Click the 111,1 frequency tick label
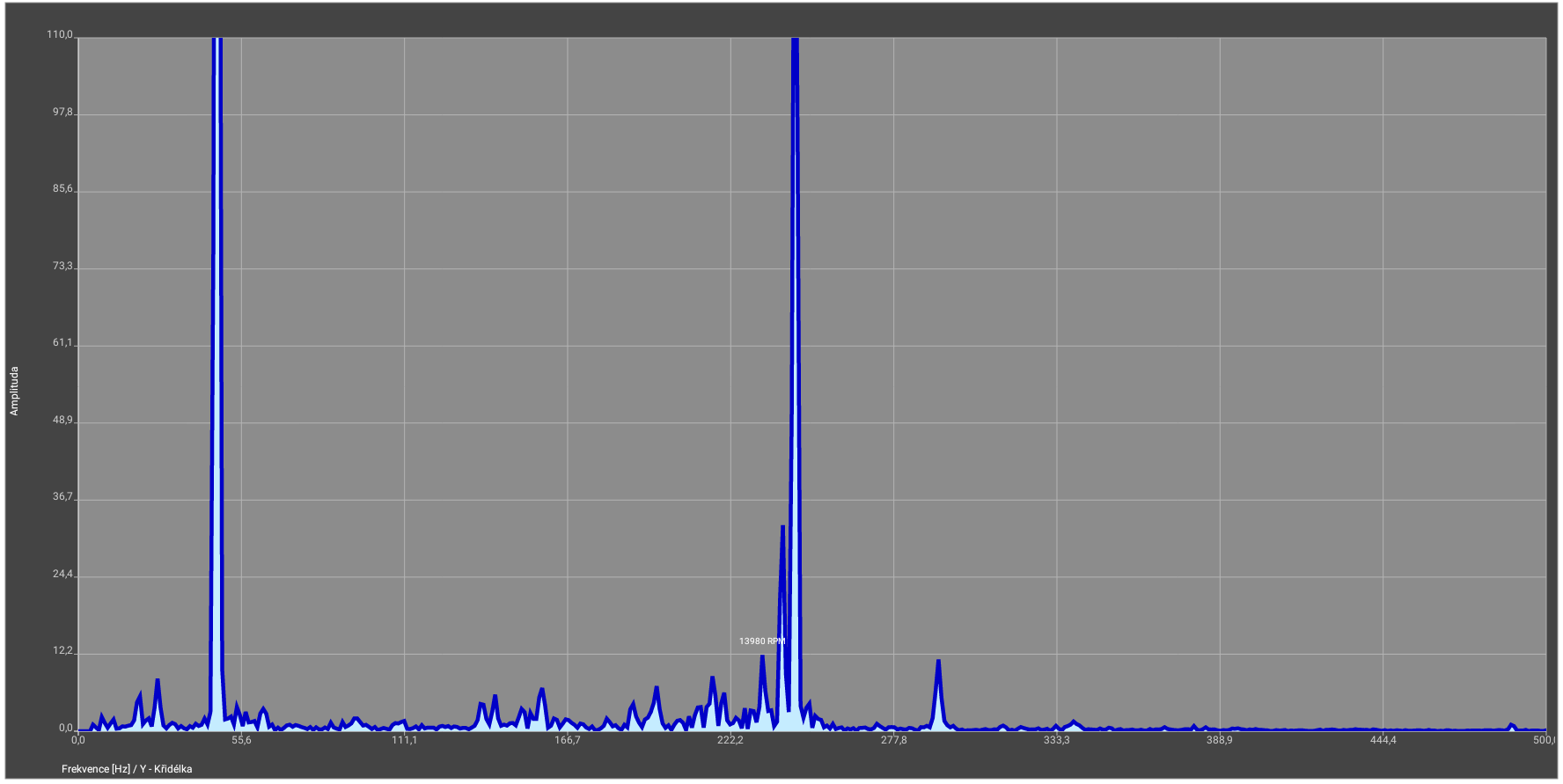Viewport: 1563px width, 784px height. coord(404,740)
